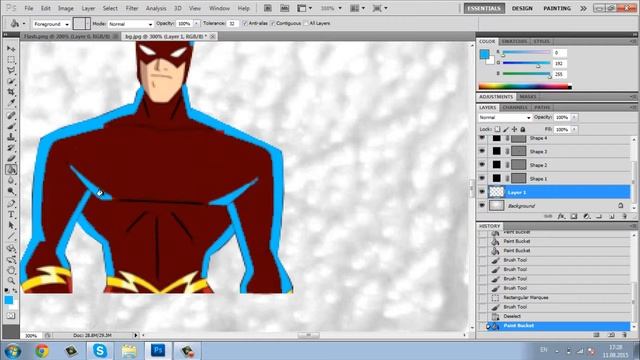640x360 pixels.
Task: Hide the Shape 4 layer
Action: (x=482, y=138)
